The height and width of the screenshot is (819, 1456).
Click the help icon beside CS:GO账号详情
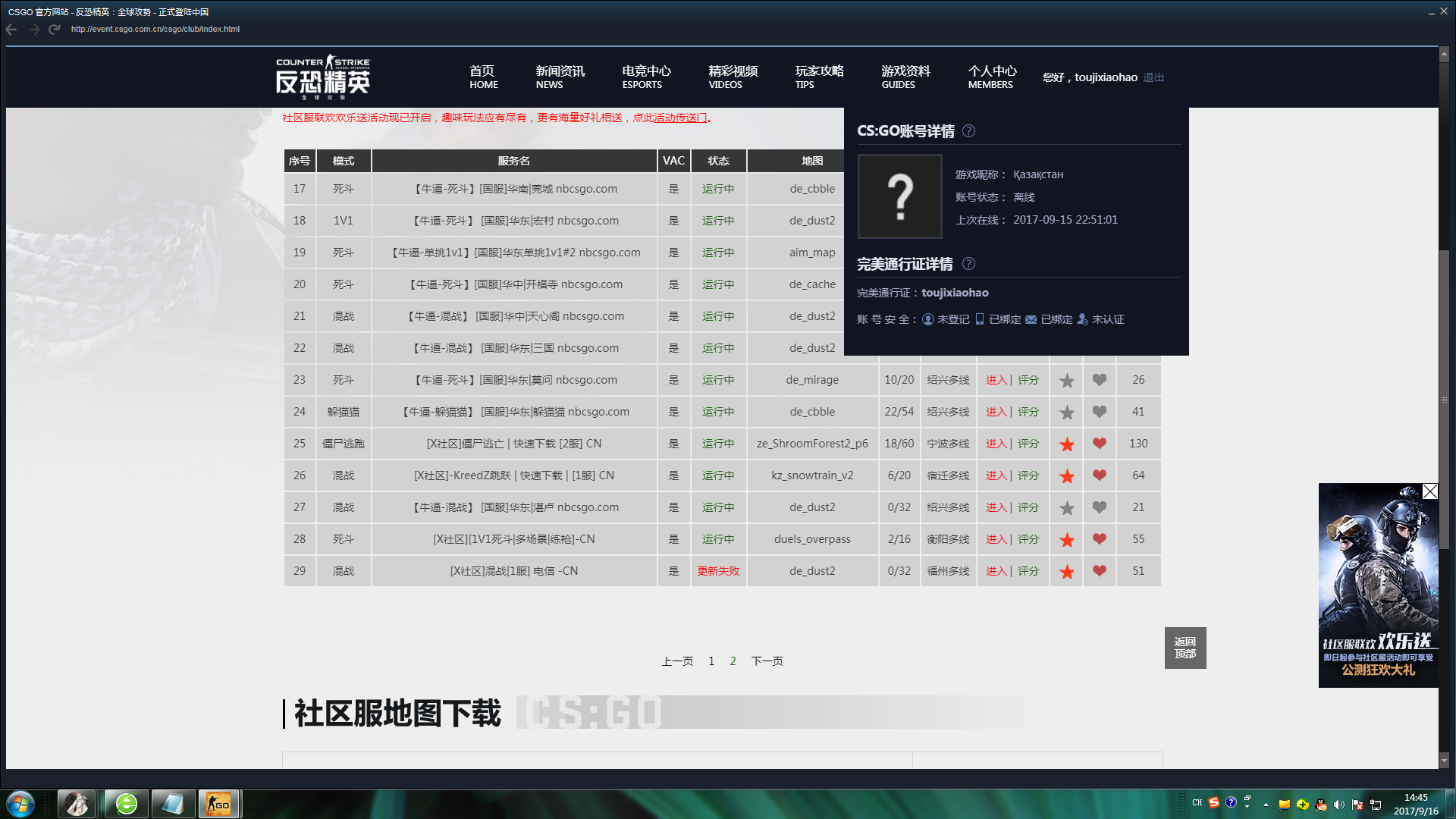point(968,131)
